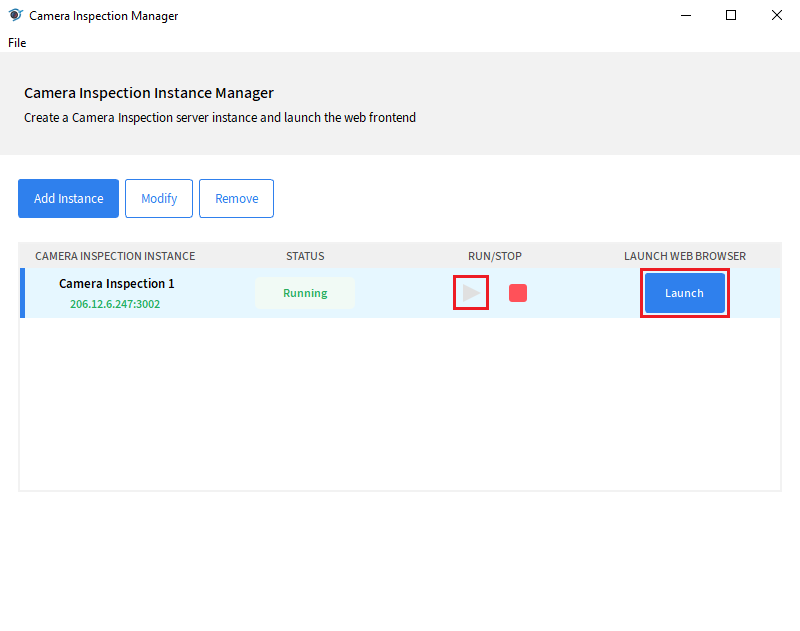The width and height of the screenshot is (800, 631).
Task: Click the CAMERA INSPECTION INSTANCE column header
Action: pyautogui.click(x=115, y=256)
